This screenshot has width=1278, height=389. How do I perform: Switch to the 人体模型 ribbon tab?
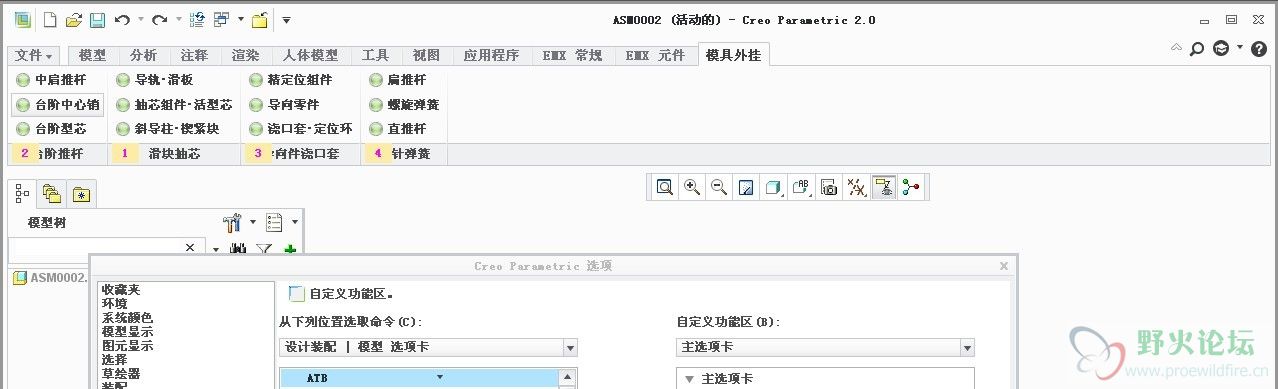coord(310,55)
